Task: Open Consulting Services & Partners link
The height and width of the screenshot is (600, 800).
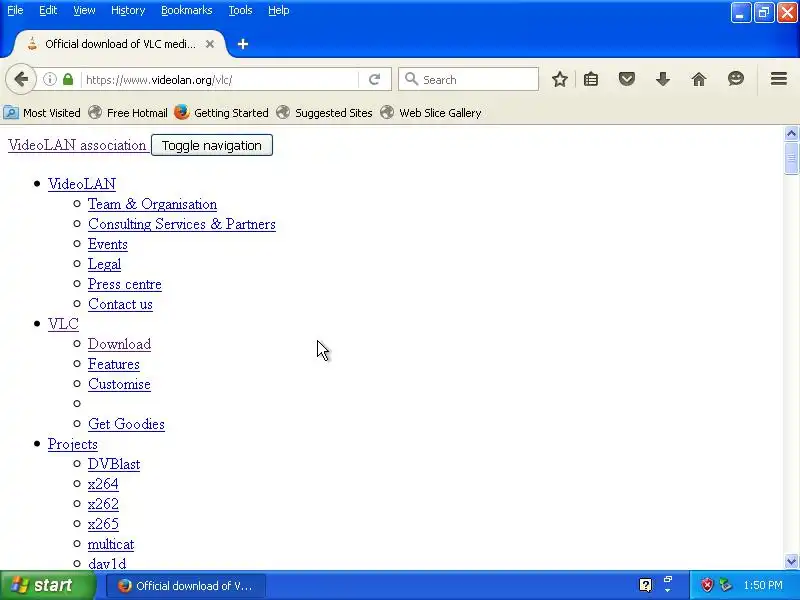Action: coord(182,224)
